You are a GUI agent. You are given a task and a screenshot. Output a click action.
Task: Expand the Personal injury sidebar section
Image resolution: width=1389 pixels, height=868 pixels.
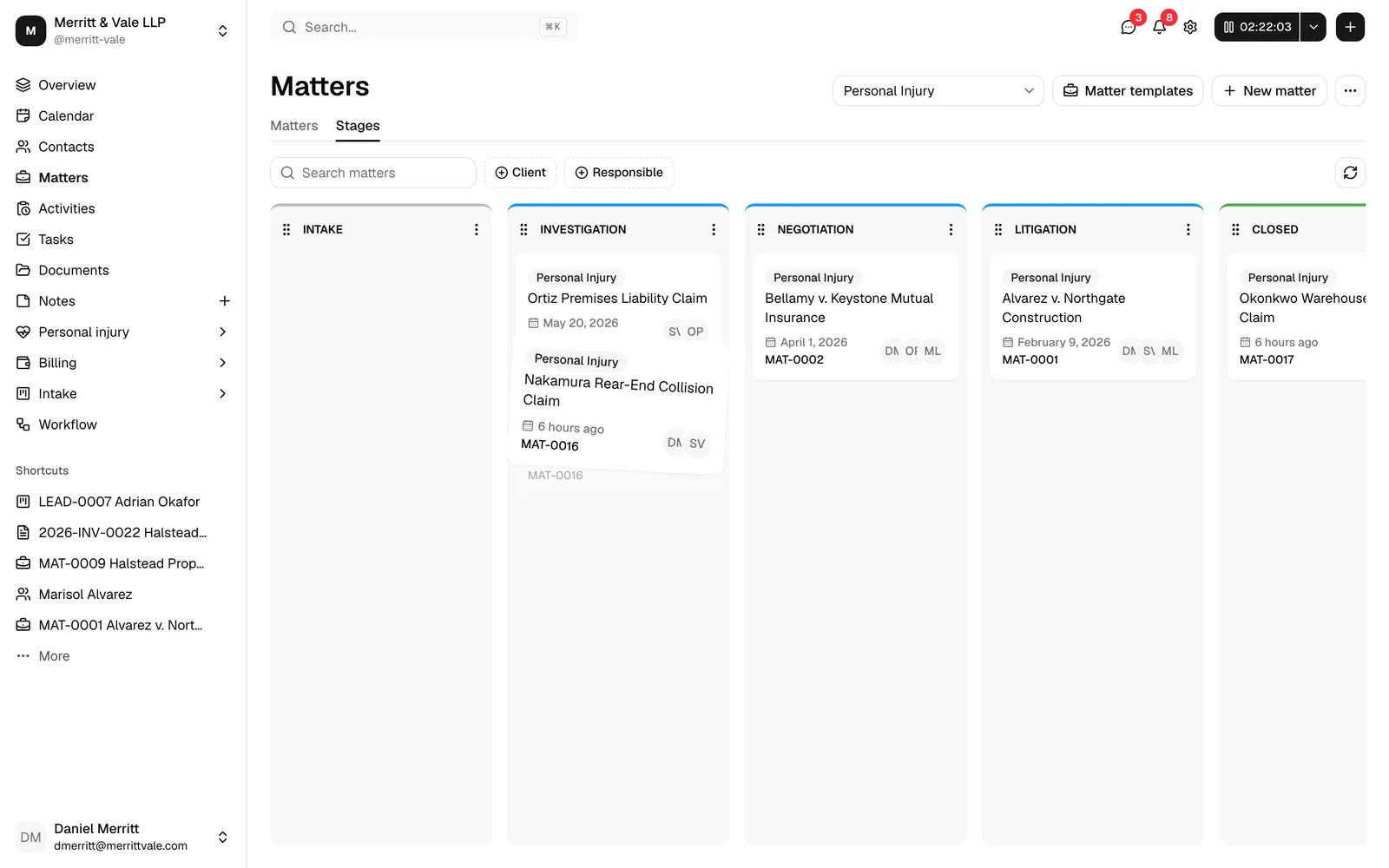(x=222, y=332)
